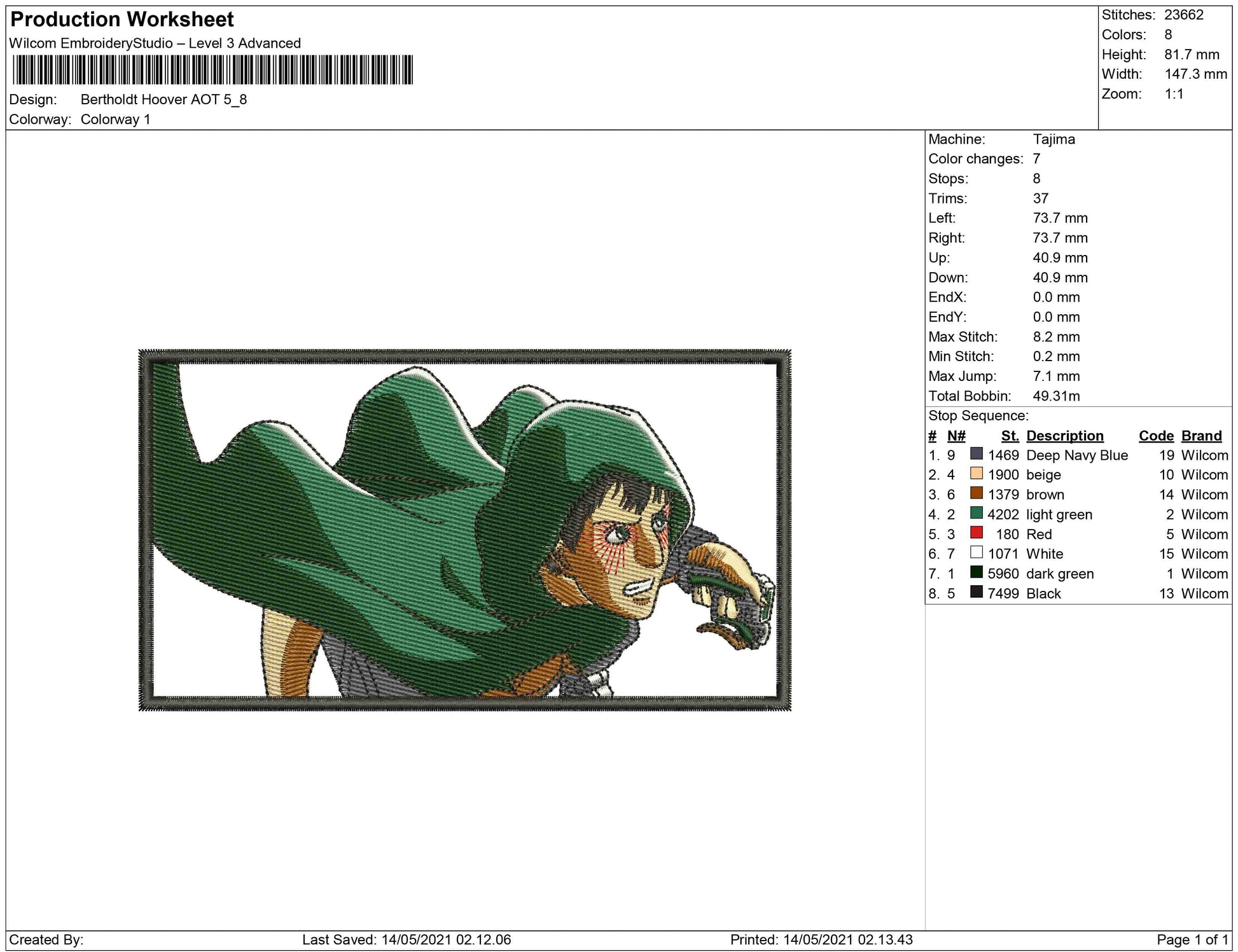The height and width of the screenshot is (952, 1238).
Task: Click the Deep Navy Blue color swatch
Action: point(977,454)
